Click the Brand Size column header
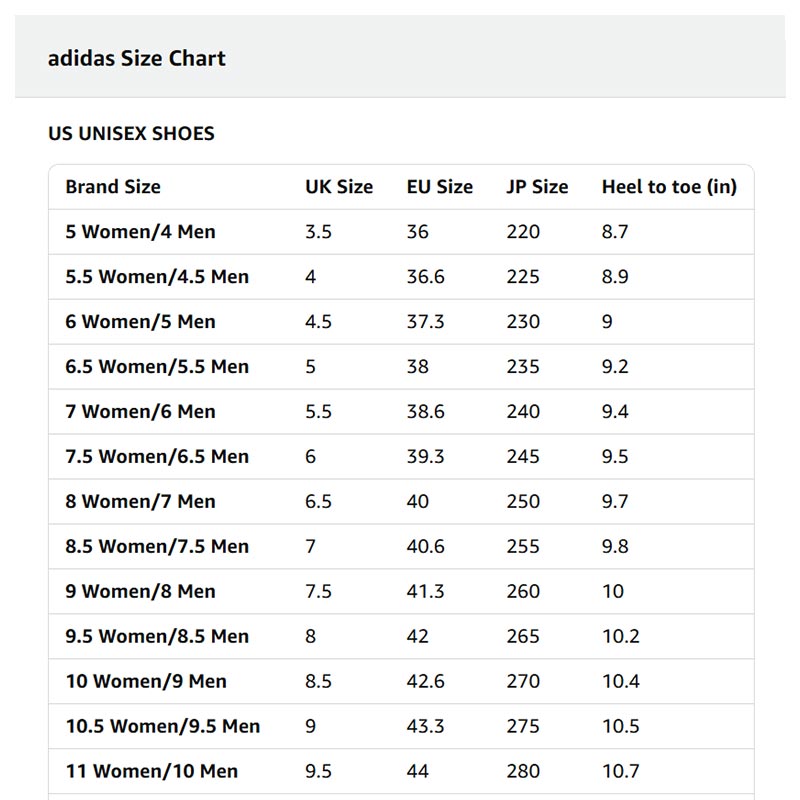 113,187
